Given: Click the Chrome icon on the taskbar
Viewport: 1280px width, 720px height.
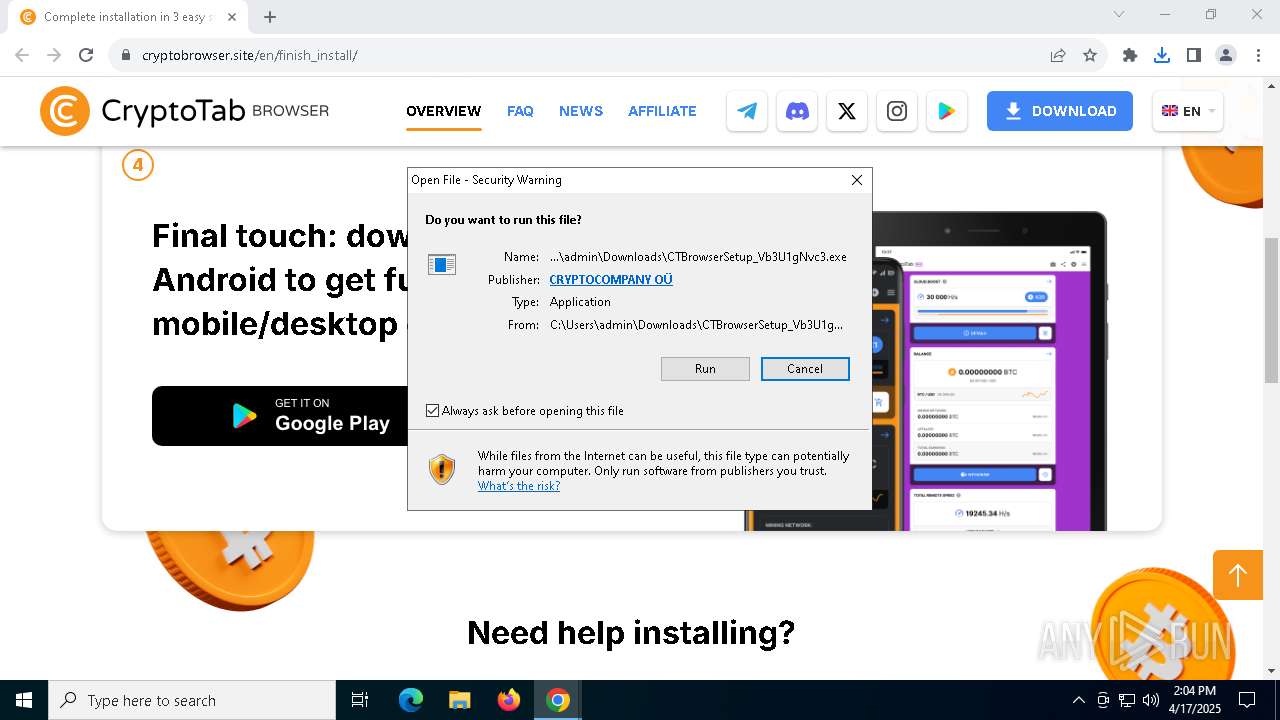Looking at the screenshot, I should 558,700.
